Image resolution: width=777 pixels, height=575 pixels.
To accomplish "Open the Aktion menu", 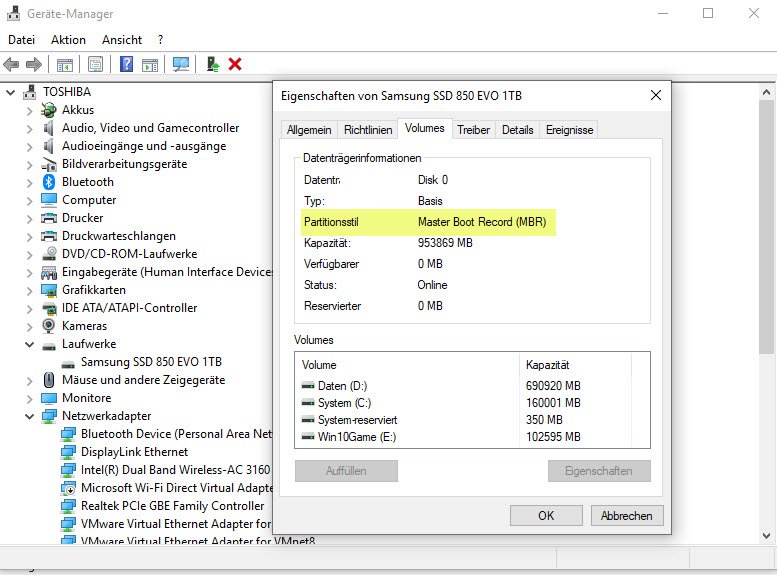I will pyautogui.click(x=68, y=40).
